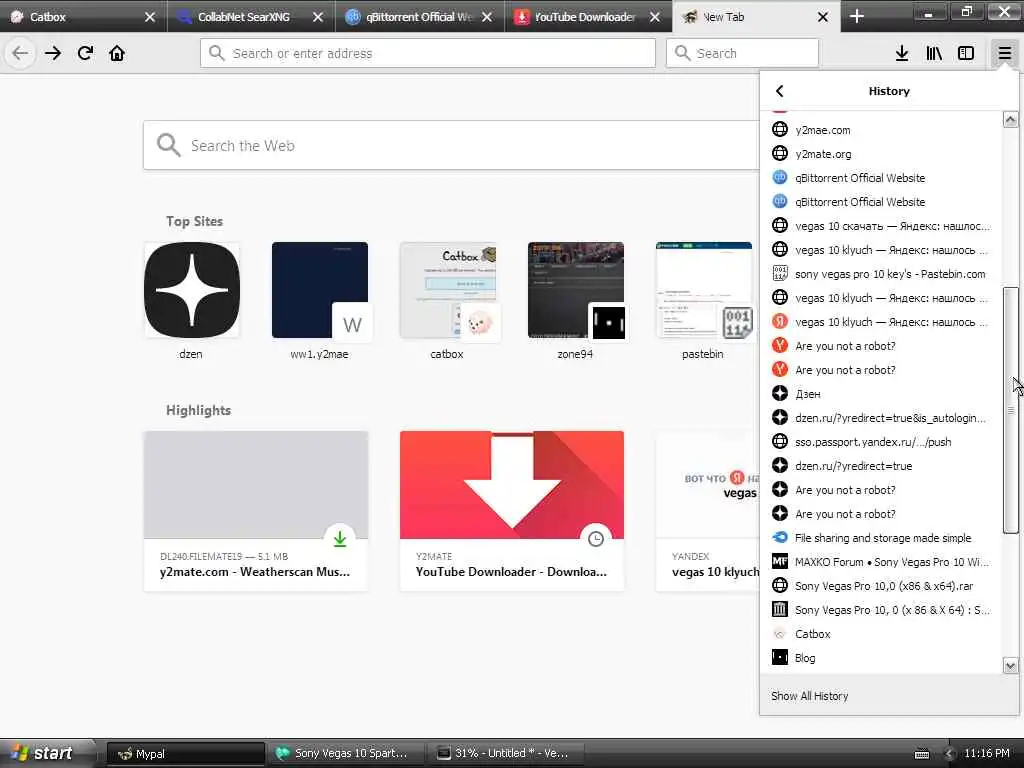Image resolution: width=1024 pixels, height=768 pixels.
Task: Open the Library icon in toolbar
Action: click(x=934, y=54)
